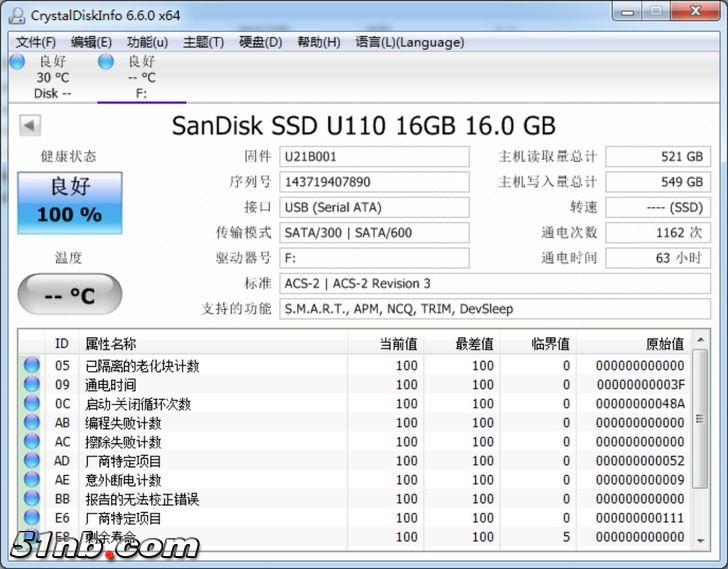
Task: Click the 原始值 column header
Action: click(634, 343)
